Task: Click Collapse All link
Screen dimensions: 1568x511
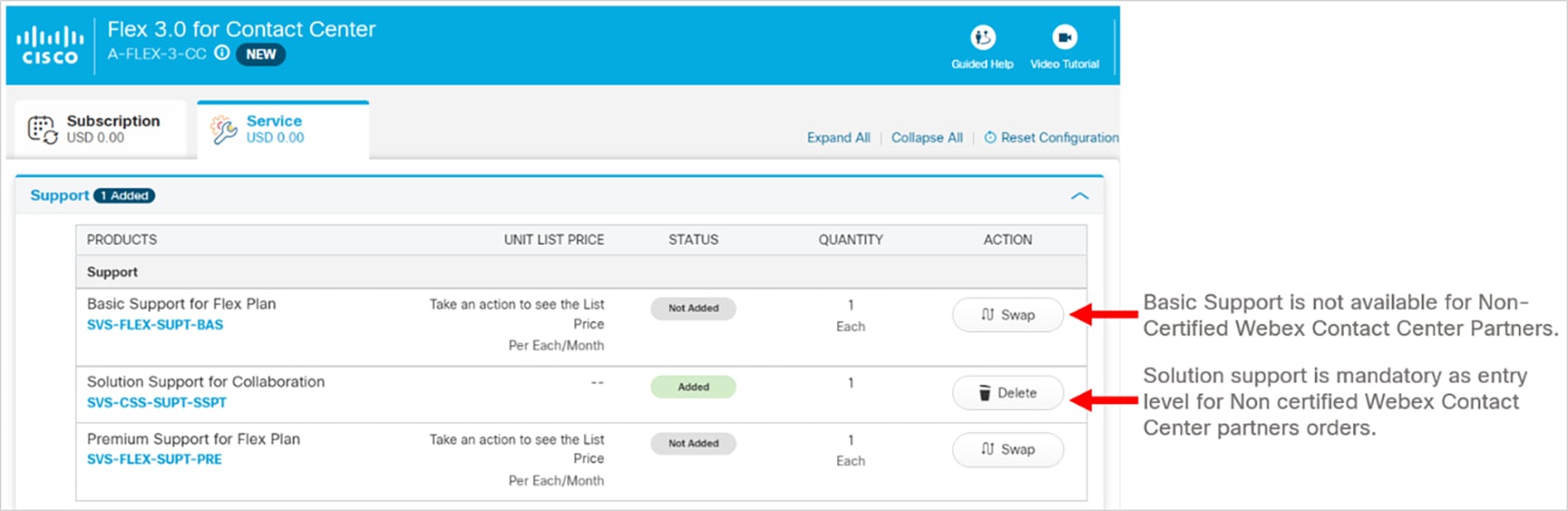Action: 927,138
